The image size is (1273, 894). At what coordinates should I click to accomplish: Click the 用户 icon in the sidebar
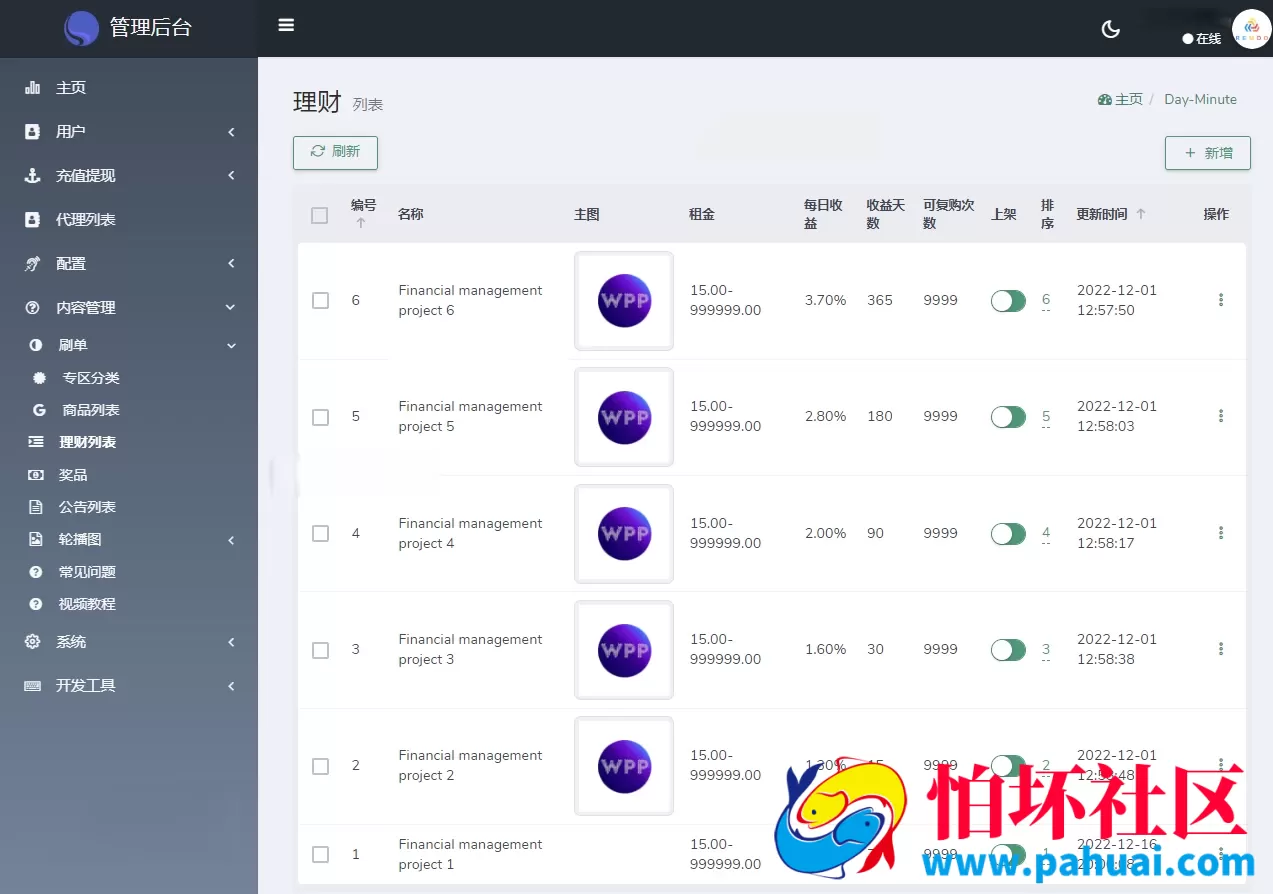click(32, 132)
